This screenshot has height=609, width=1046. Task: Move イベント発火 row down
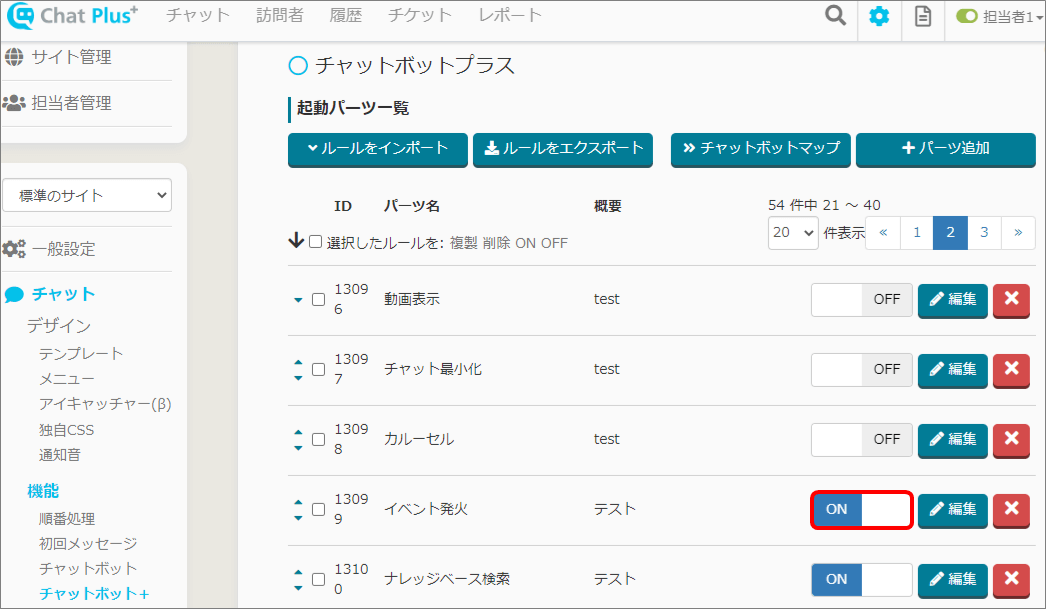coord(298,518)
